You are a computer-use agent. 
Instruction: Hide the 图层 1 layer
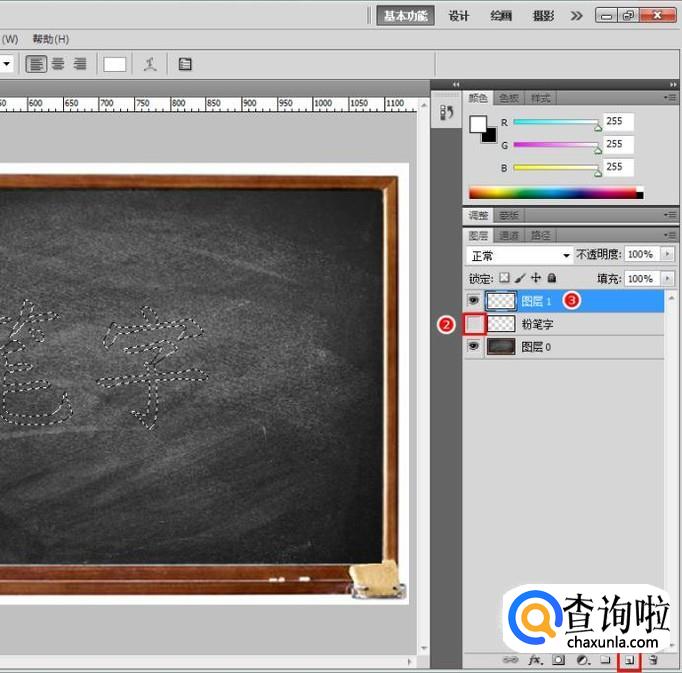click(x=474, y=300)
